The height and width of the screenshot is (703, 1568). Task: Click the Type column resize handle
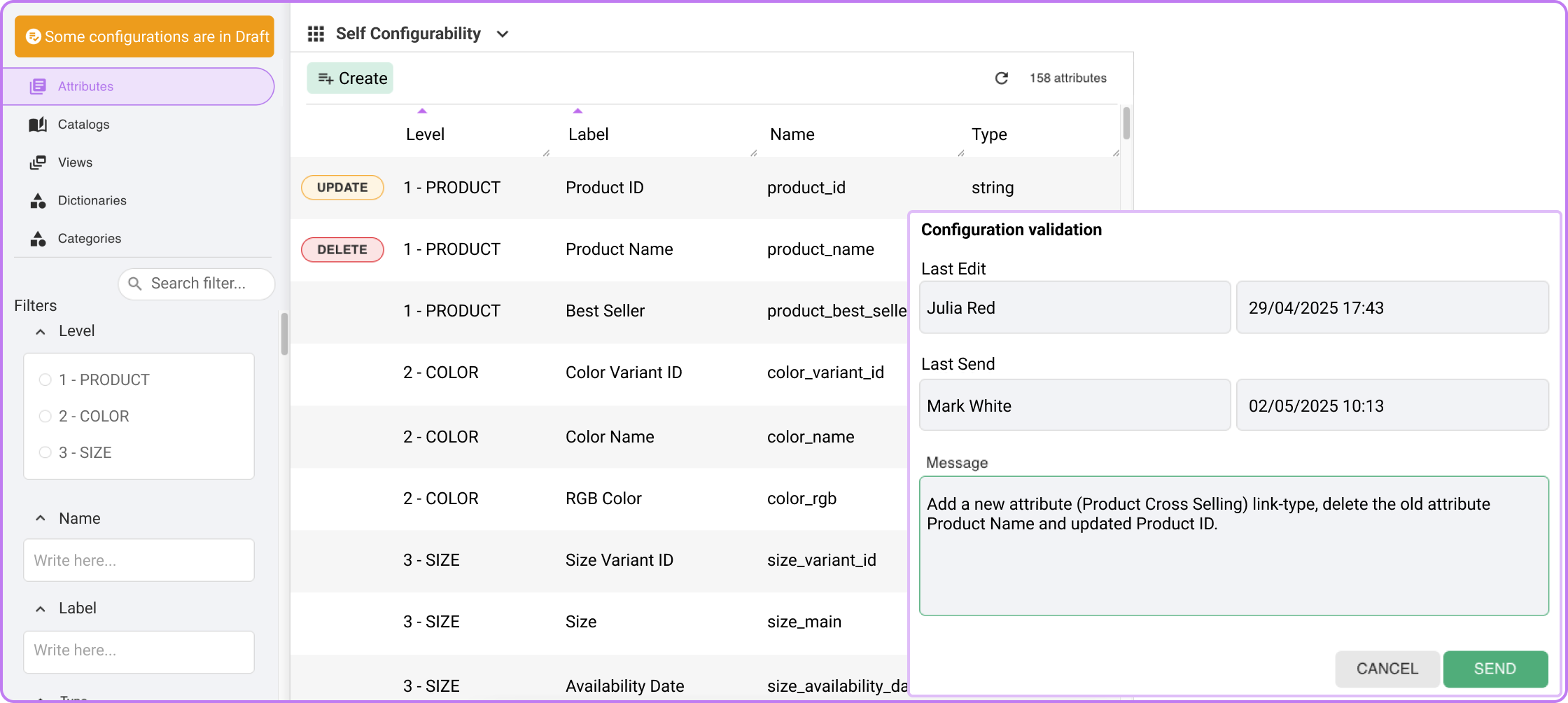click(1116, 153)
